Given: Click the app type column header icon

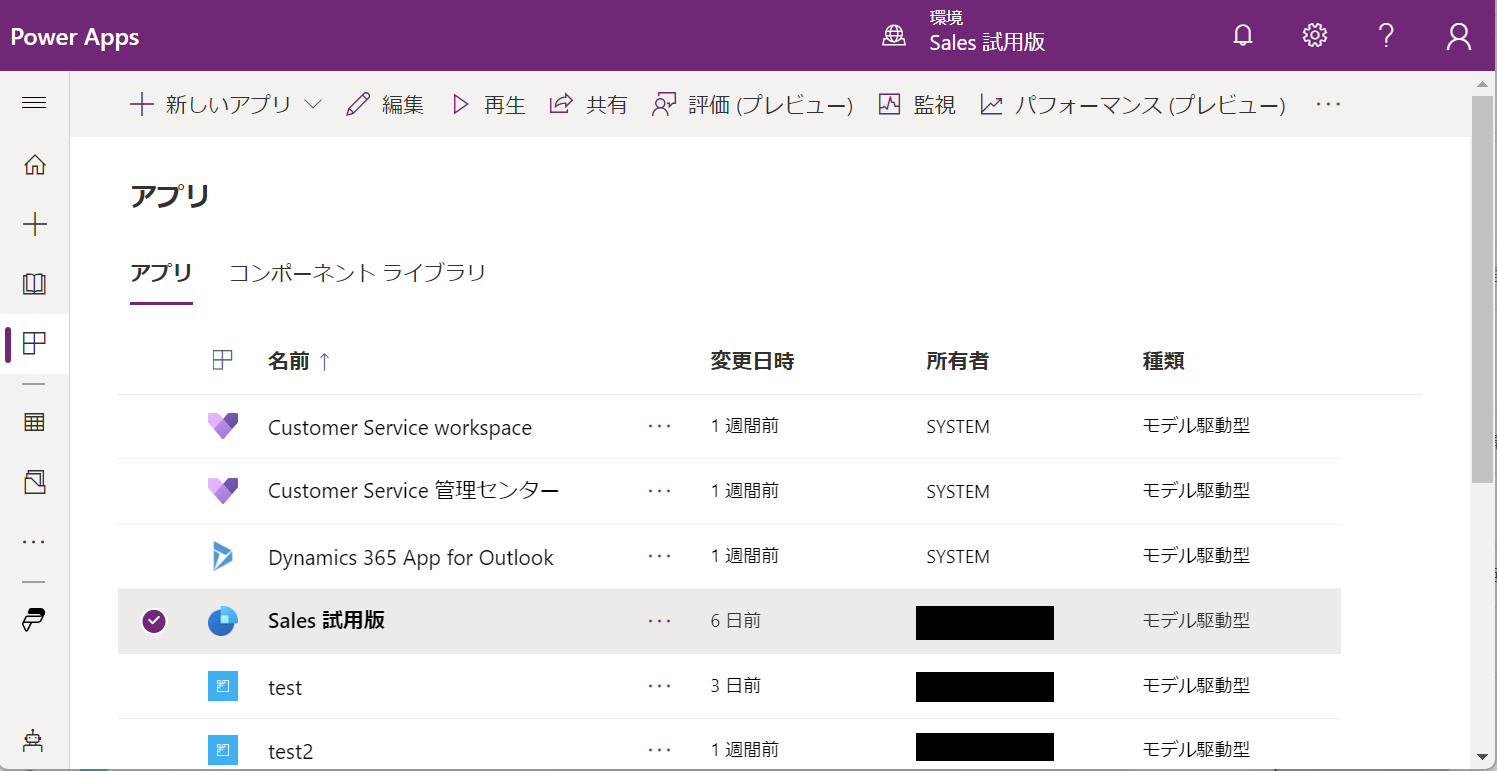Looking at the screenshot, I should pos(223,361).
